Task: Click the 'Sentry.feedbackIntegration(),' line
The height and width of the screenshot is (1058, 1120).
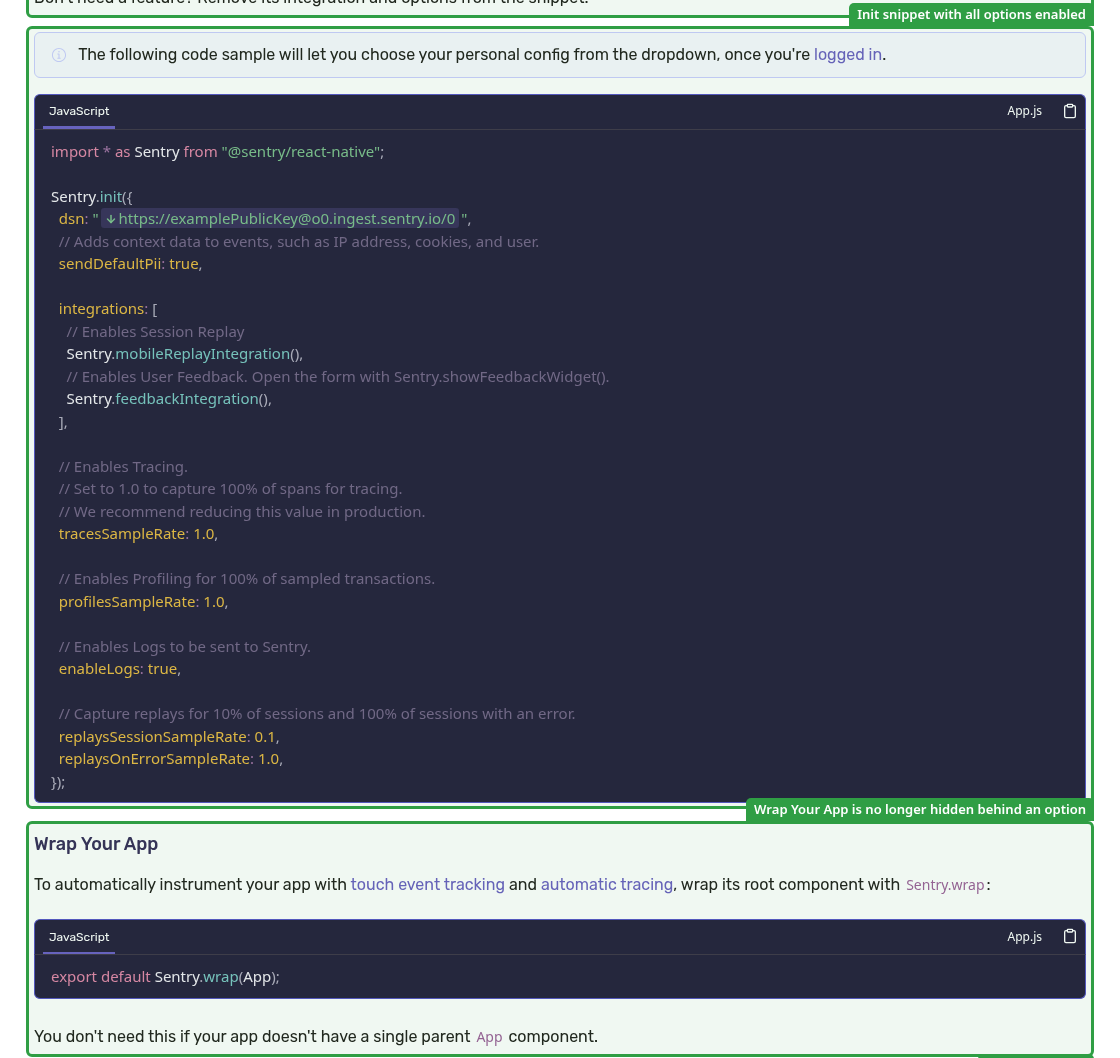Action: [x=169, y=399]
